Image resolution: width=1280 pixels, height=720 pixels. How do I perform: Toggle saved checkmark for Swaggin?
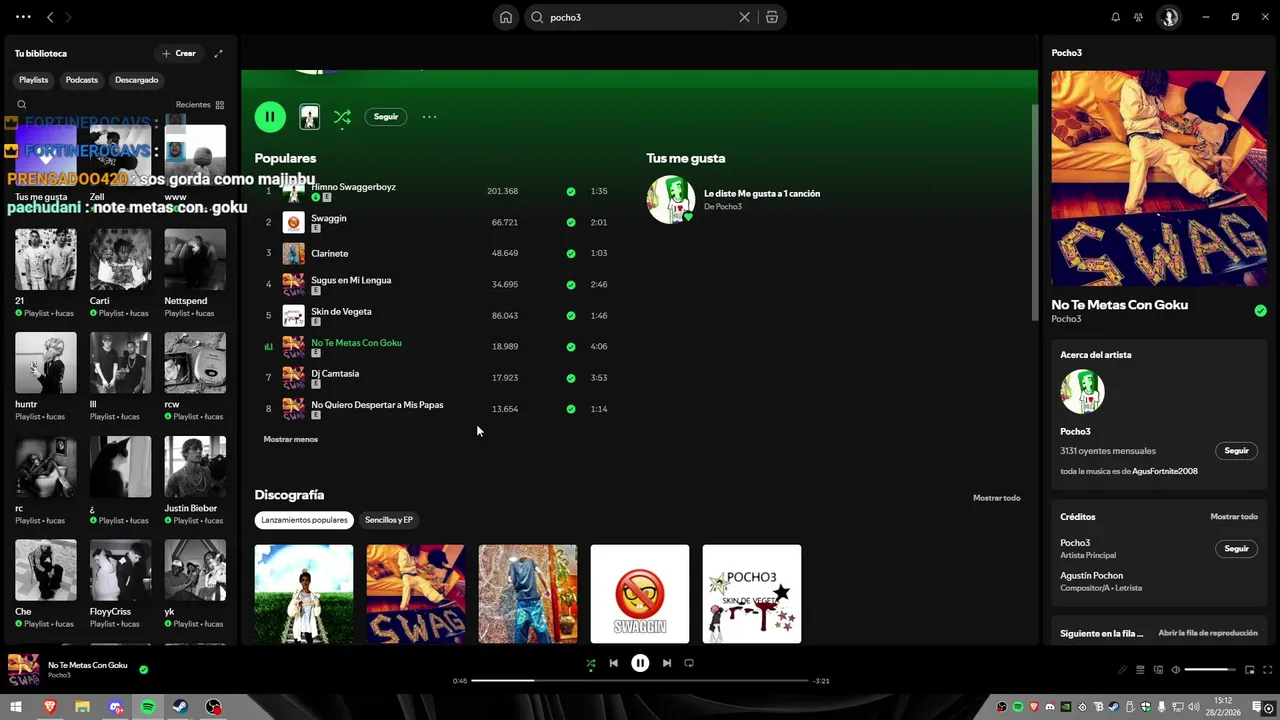click(x=571, y=222)
